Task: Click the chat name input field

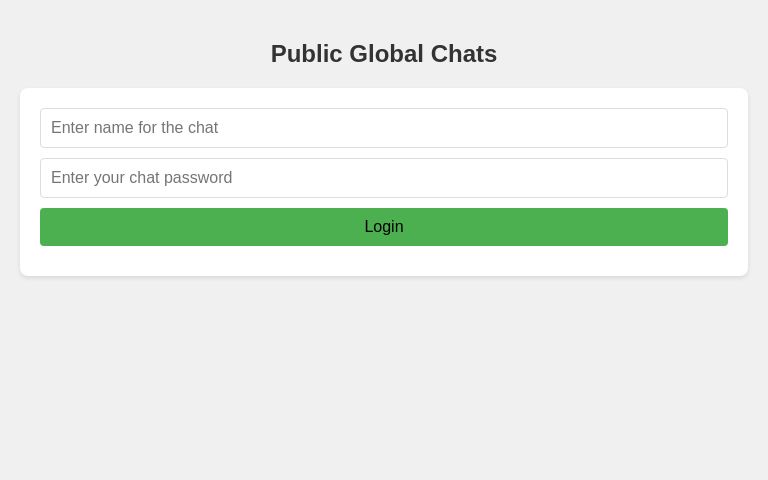Action: tap(384, 128)
